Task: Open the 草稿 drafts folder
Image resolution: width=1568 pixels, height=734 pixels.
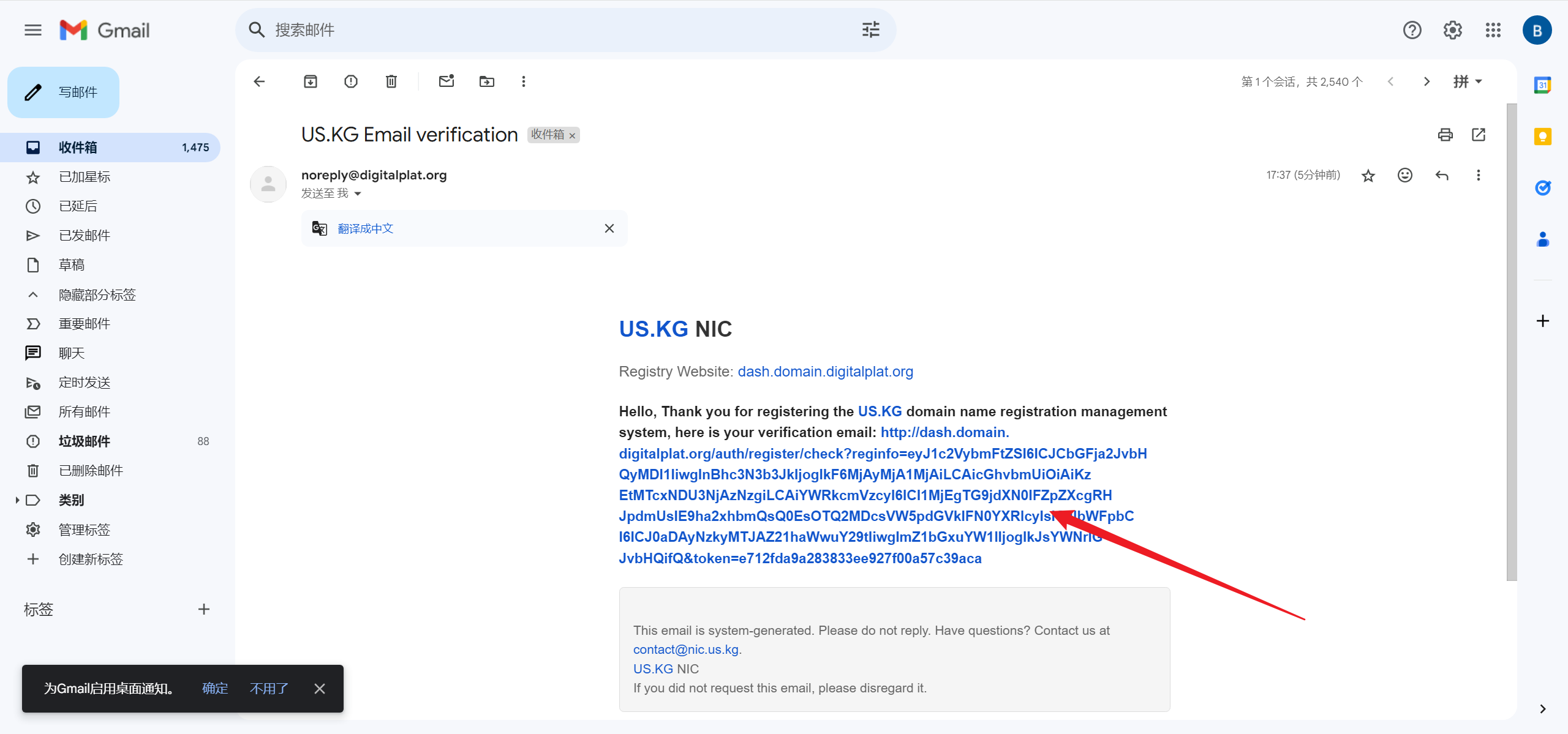Action: pyautogui.click(x=110, y=265)
